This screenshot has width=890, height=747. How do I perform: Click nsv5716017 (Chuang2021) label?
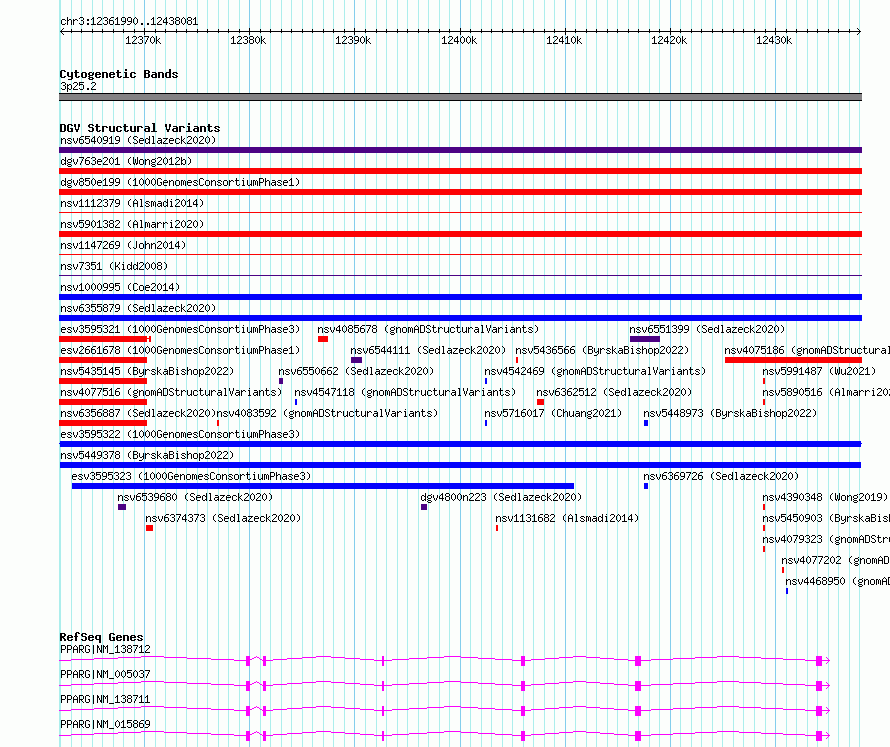[x=553, y=413]
